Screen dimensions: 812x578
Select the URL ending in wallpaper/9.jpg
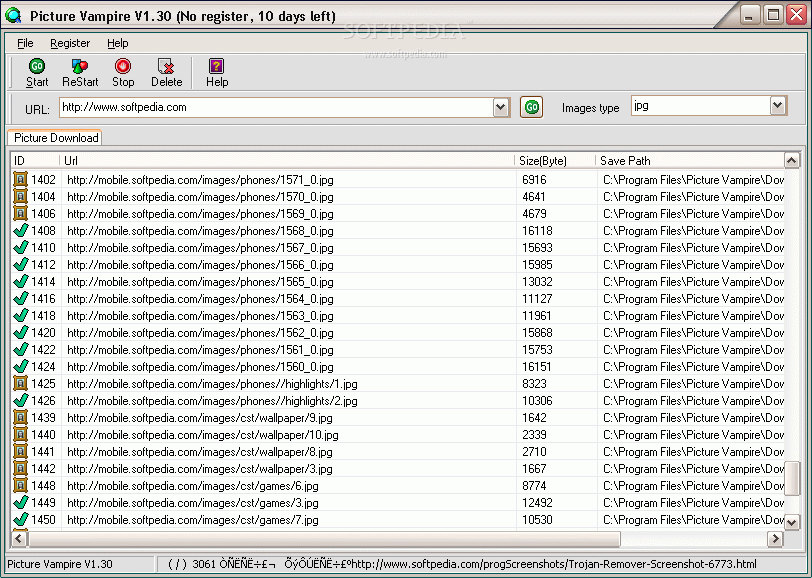(200, 417)
